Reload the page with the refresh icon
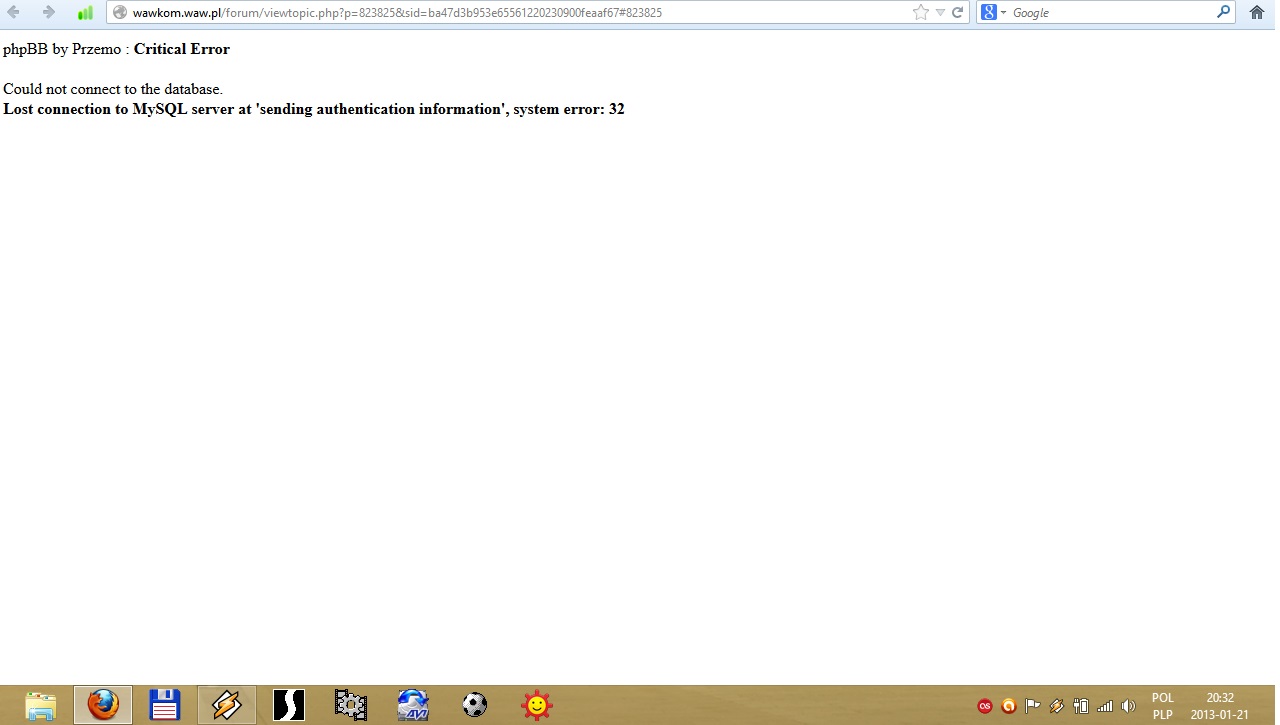This screenshot has height=725, width=1280. point(958,13)
